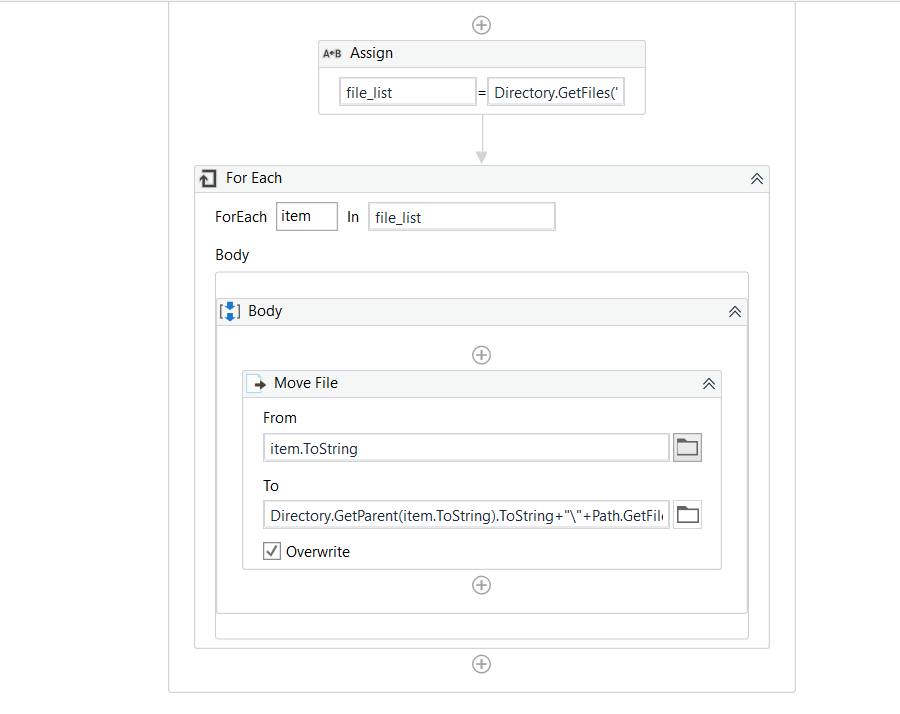Screen dimensions: 900x714
Task: Click the Assign activity A*B icon
Action: tap(332, 54)
